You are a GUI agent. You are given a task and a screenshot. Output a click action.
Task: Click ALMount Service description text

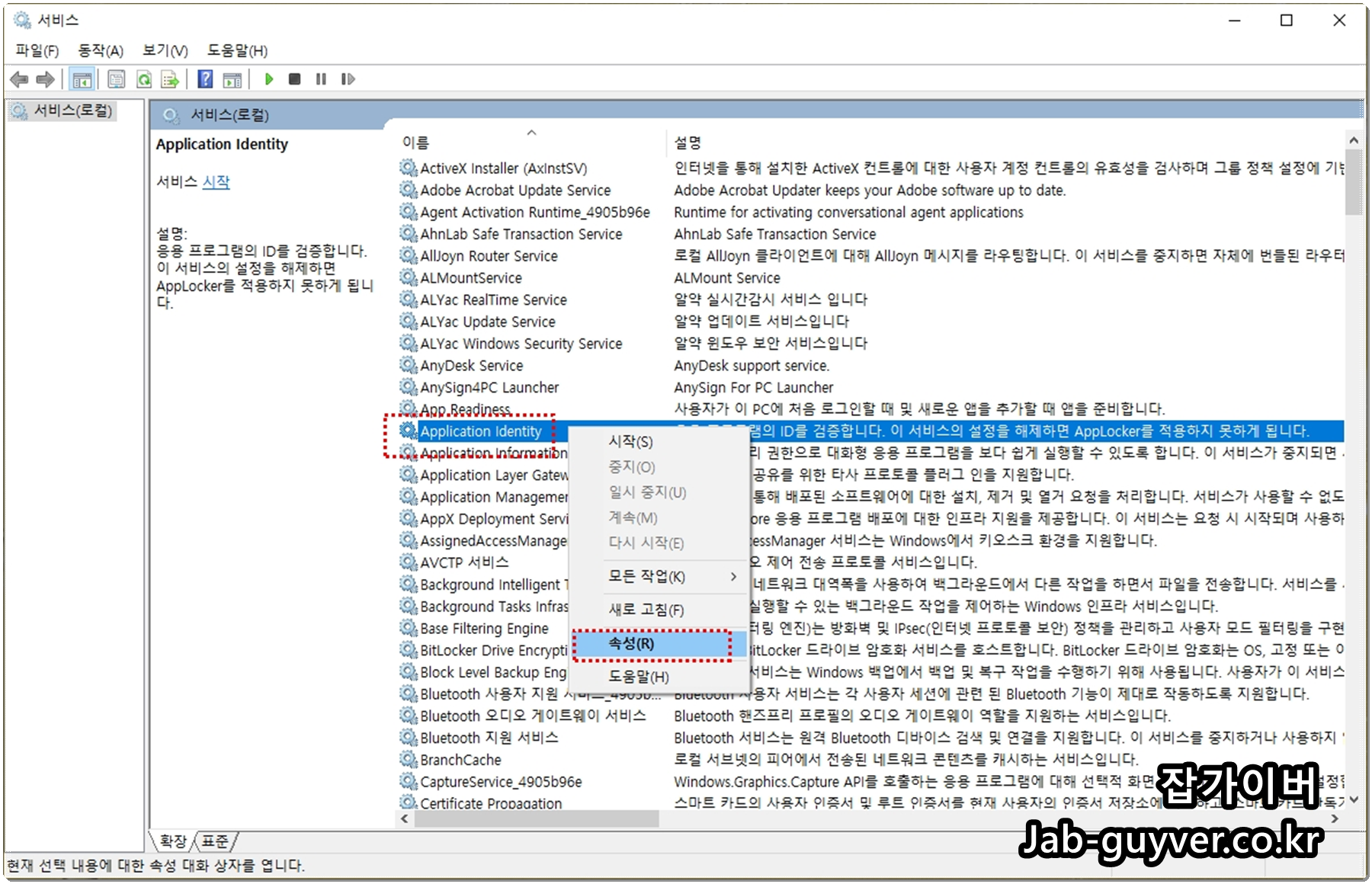tap(727, 277)
